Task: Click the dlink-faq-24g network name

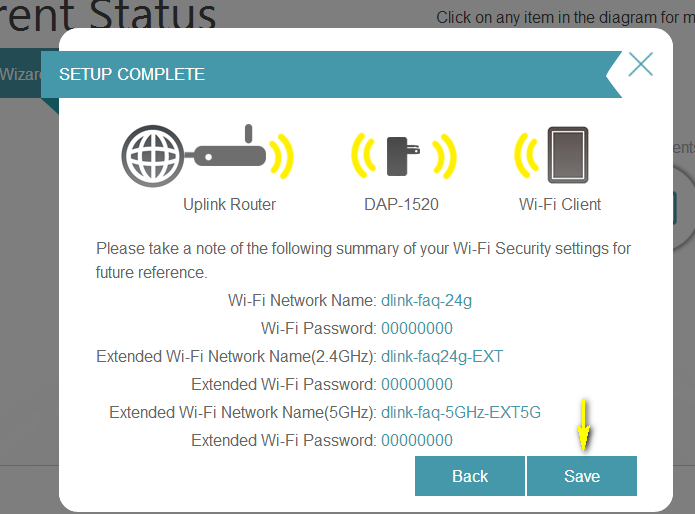Action: click(x=426, y=300)
